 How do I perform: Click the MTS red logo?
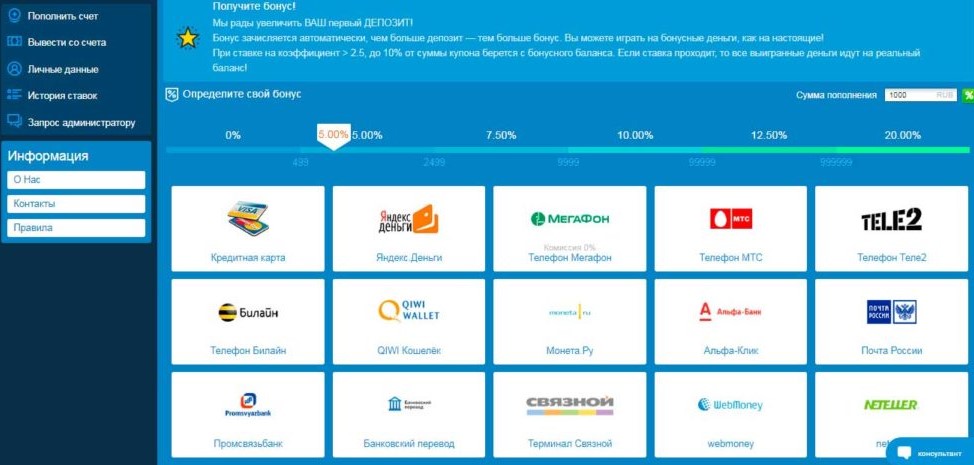[730, 219]
